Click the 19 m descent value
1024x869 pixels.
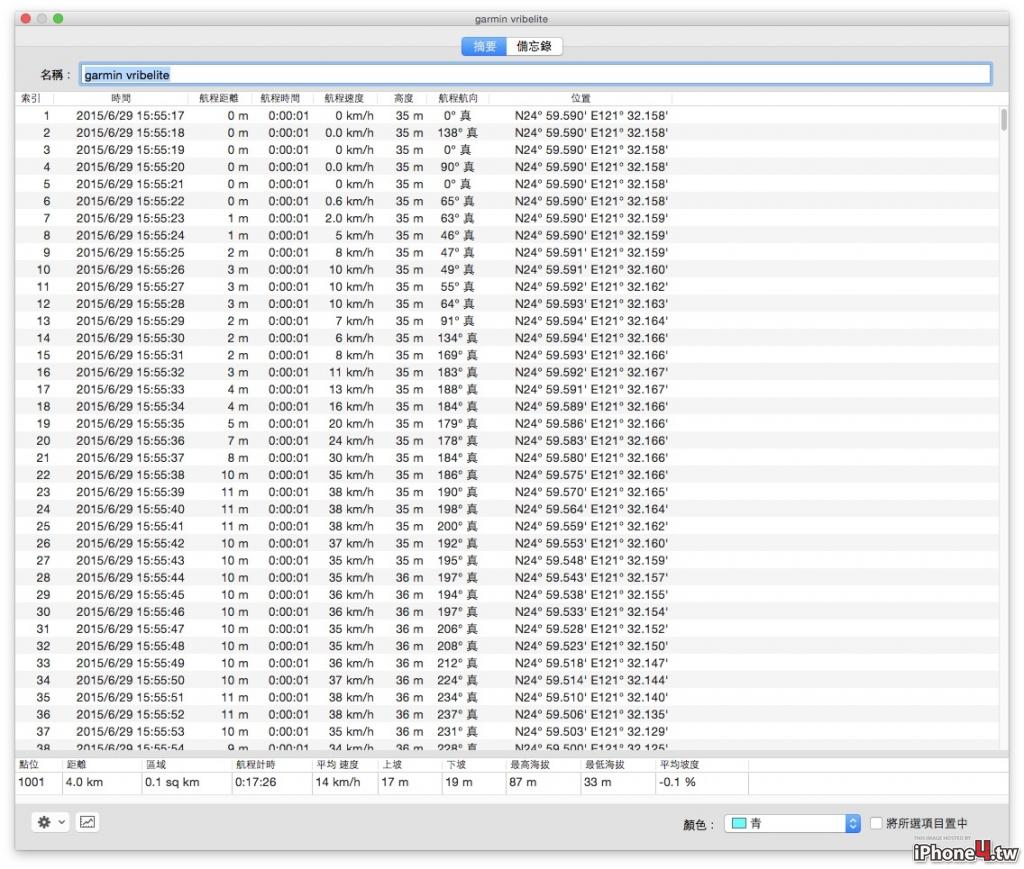pos(459,782)
